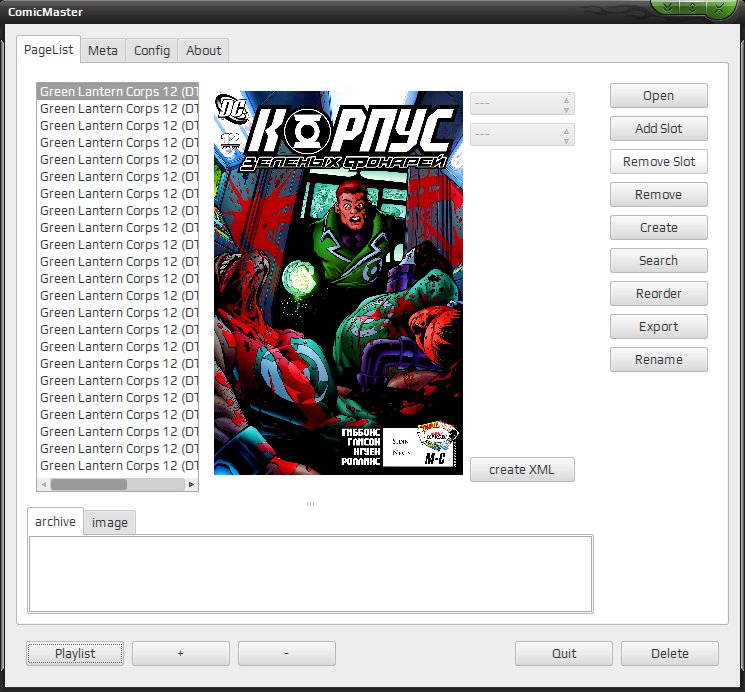The width and height of the screenshot is (745, 692).
Task: Close the ComicMaster window
Action: click(x=719, y=7)
